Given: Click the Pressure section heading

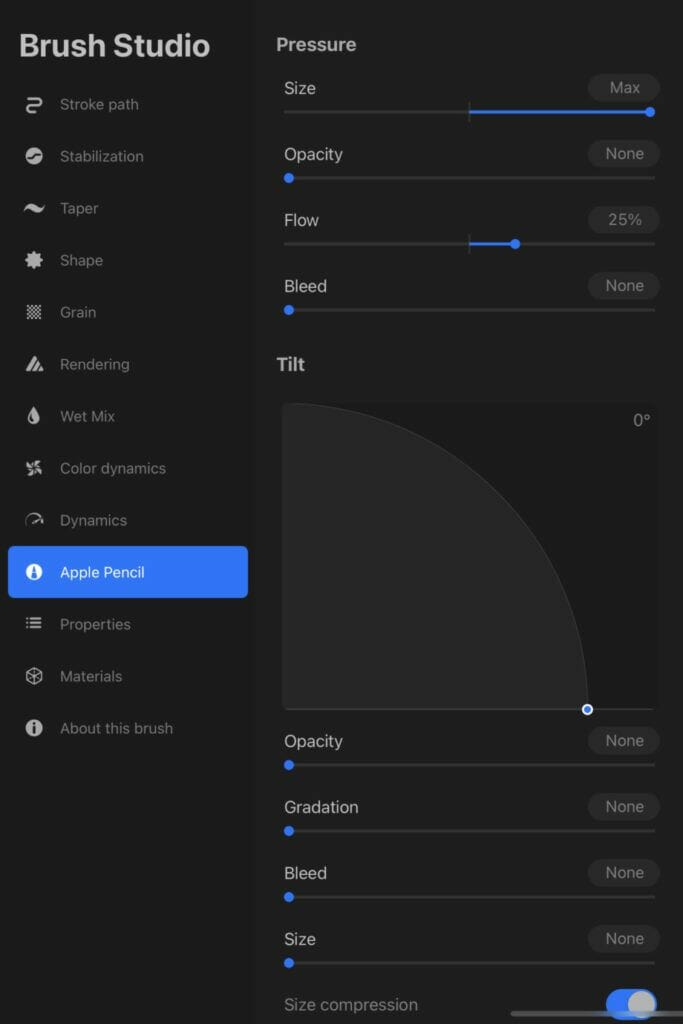Looking at the screenshot, I should pos(316,44).
